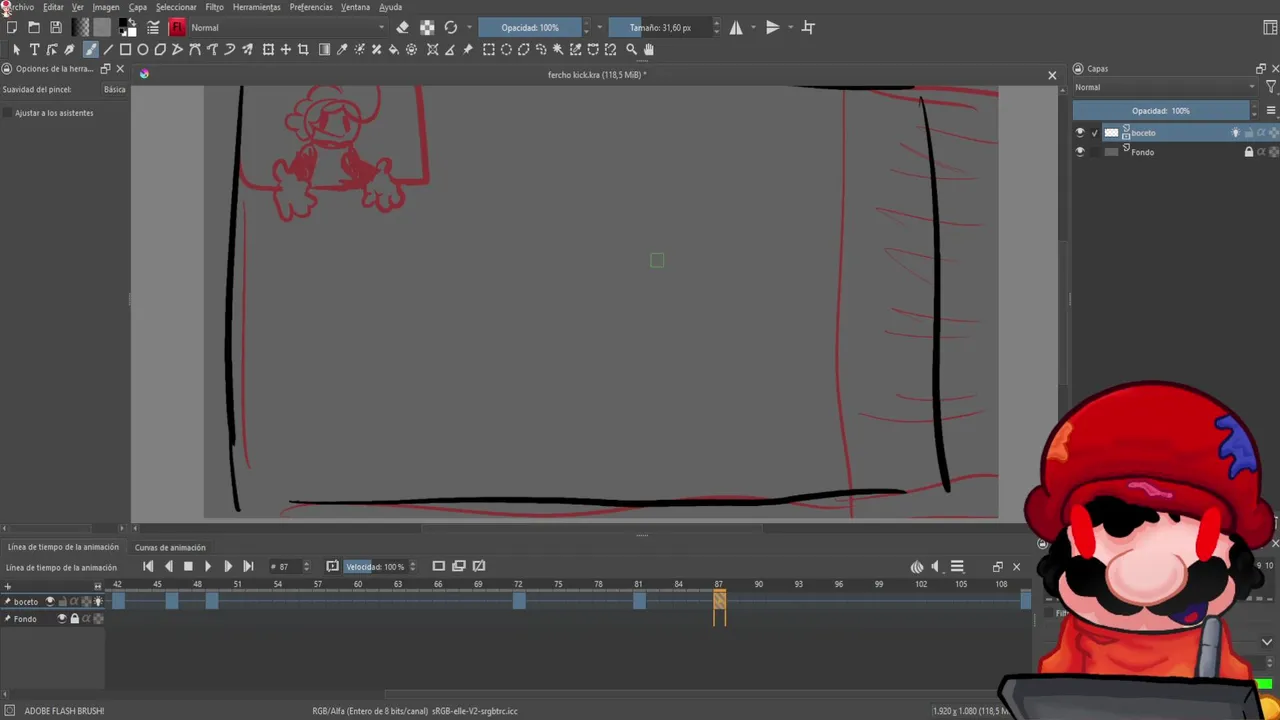Go to next keyframe
This screenshot has width=1280, height=720.
248,566
